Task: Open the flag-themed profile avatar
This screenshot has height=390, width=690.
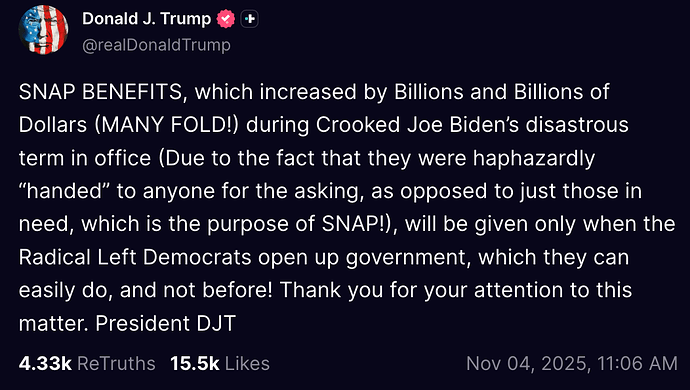Action: 43,30
